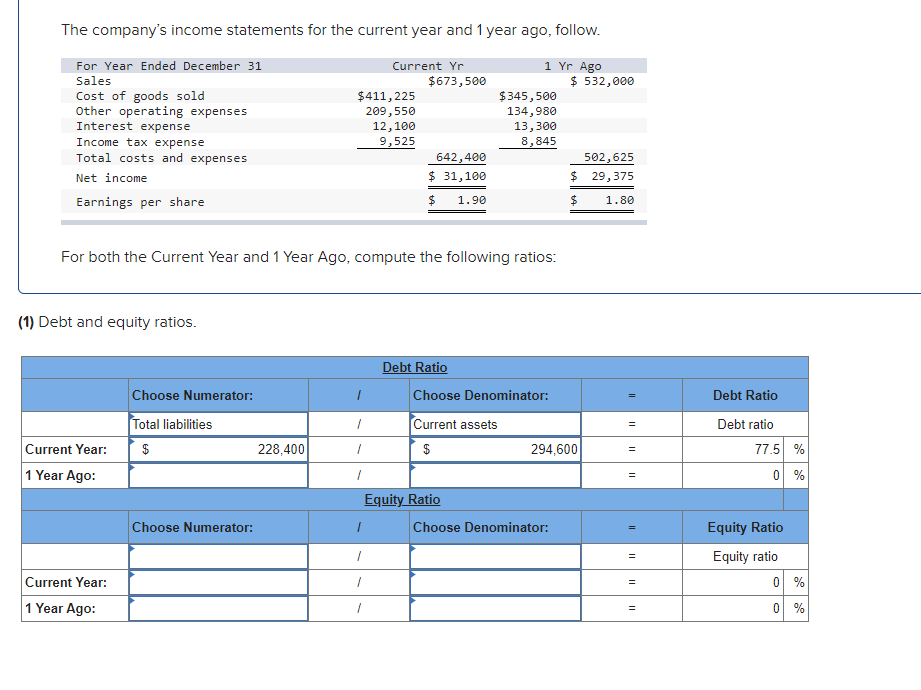Select Current Year equity ratio 0 result
Viewport: 921px width, 690px height.
(732, 582)
